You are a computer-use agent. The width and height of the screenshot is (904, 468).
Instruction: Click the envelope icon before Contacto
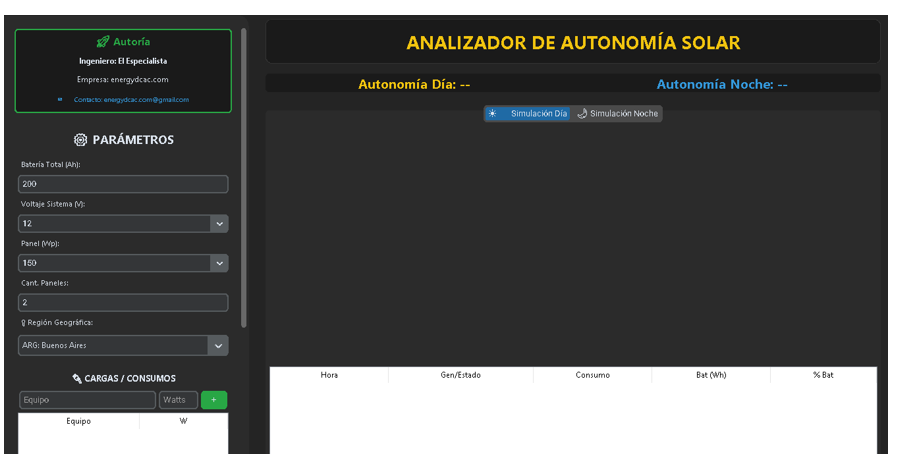[60, 99]
